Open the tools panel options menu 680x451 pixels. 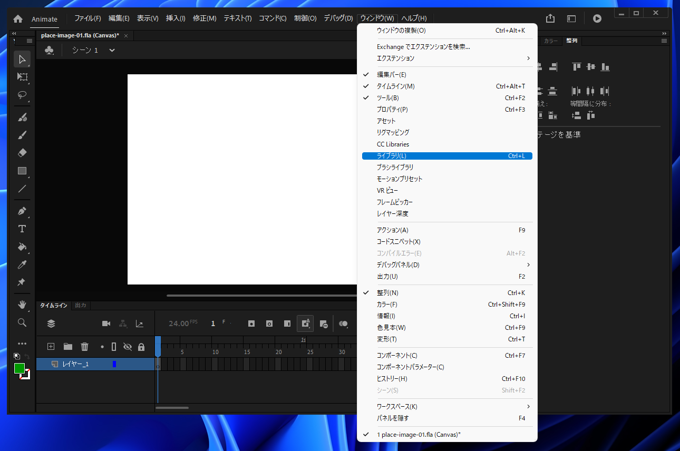click(29, 41)
